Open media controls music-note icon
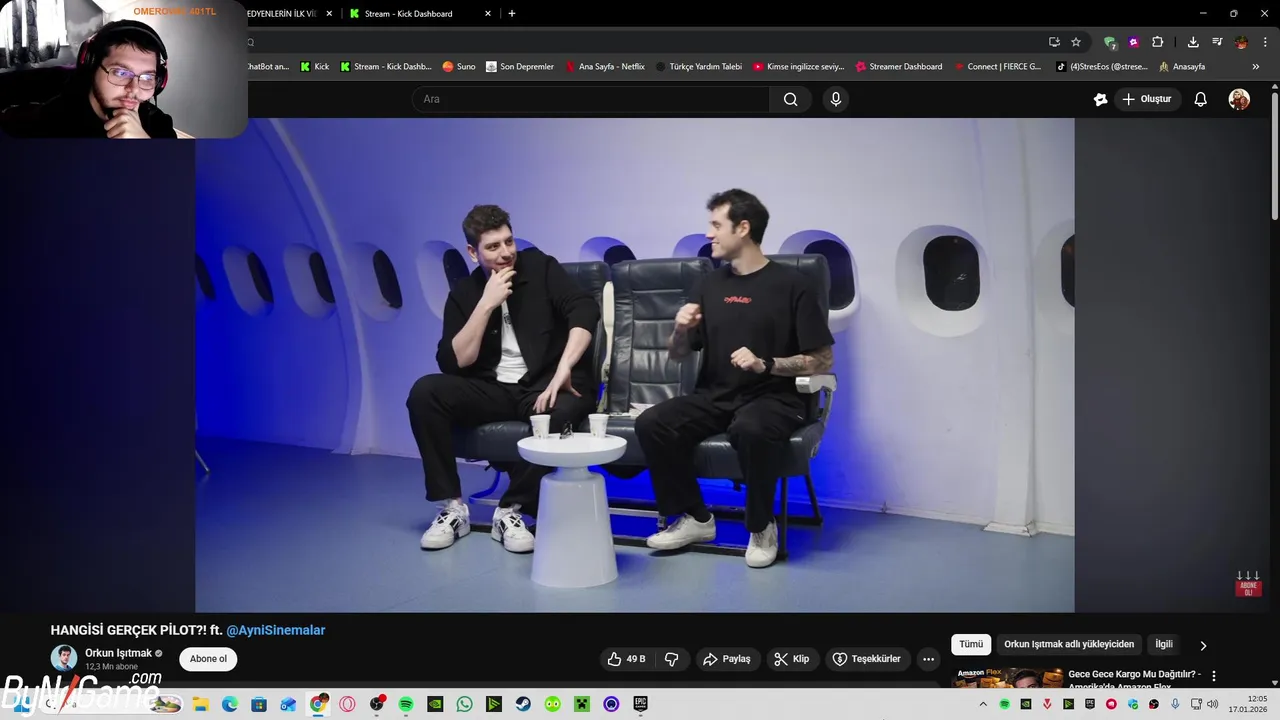Image resolution: width=1280 pixels, height=720 pixels. [1217, 42]
